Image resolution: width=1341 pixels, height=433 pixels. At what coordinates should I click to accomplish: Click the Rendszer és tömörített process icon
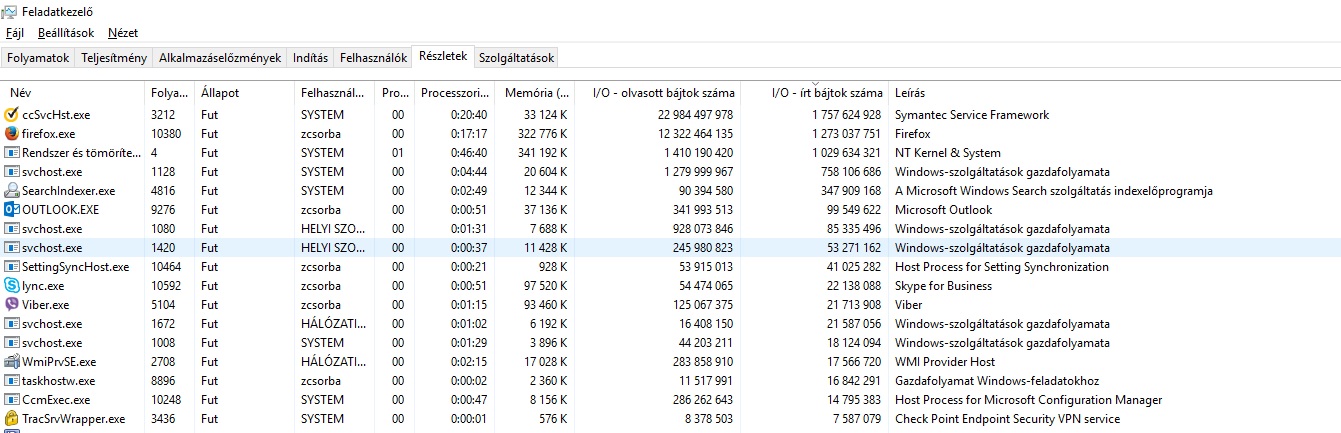tap(12, 153)
